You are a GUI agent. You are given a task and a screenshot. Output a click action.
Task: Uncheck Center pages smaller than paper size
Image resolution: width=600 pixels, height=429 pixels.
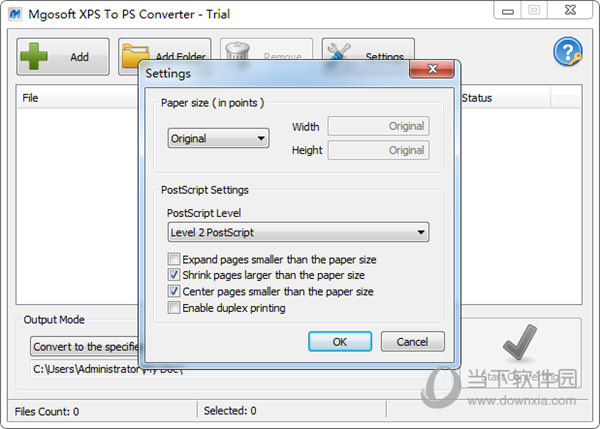coord(174,291)
